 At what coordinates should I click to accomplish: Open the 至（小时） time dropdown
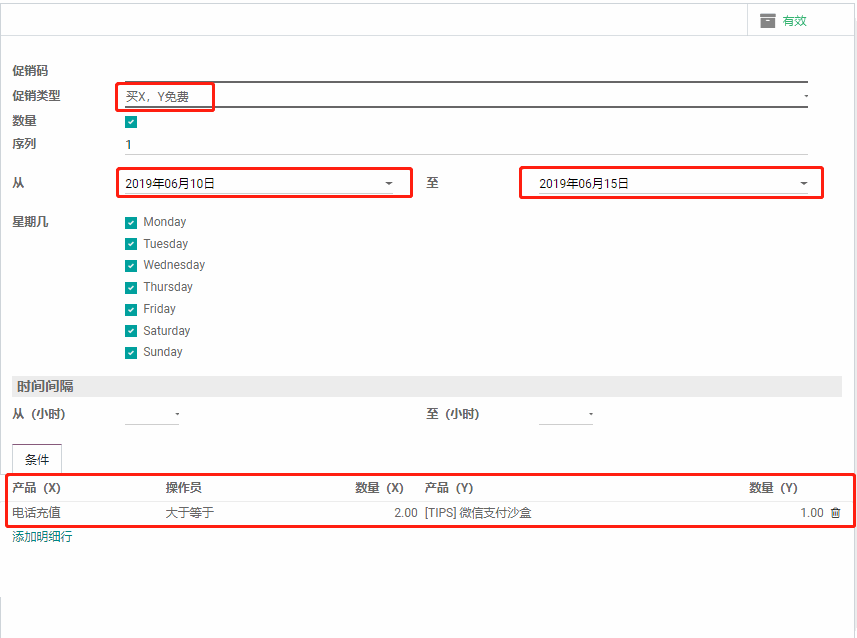pyautogui.click(x=566, y=414)
